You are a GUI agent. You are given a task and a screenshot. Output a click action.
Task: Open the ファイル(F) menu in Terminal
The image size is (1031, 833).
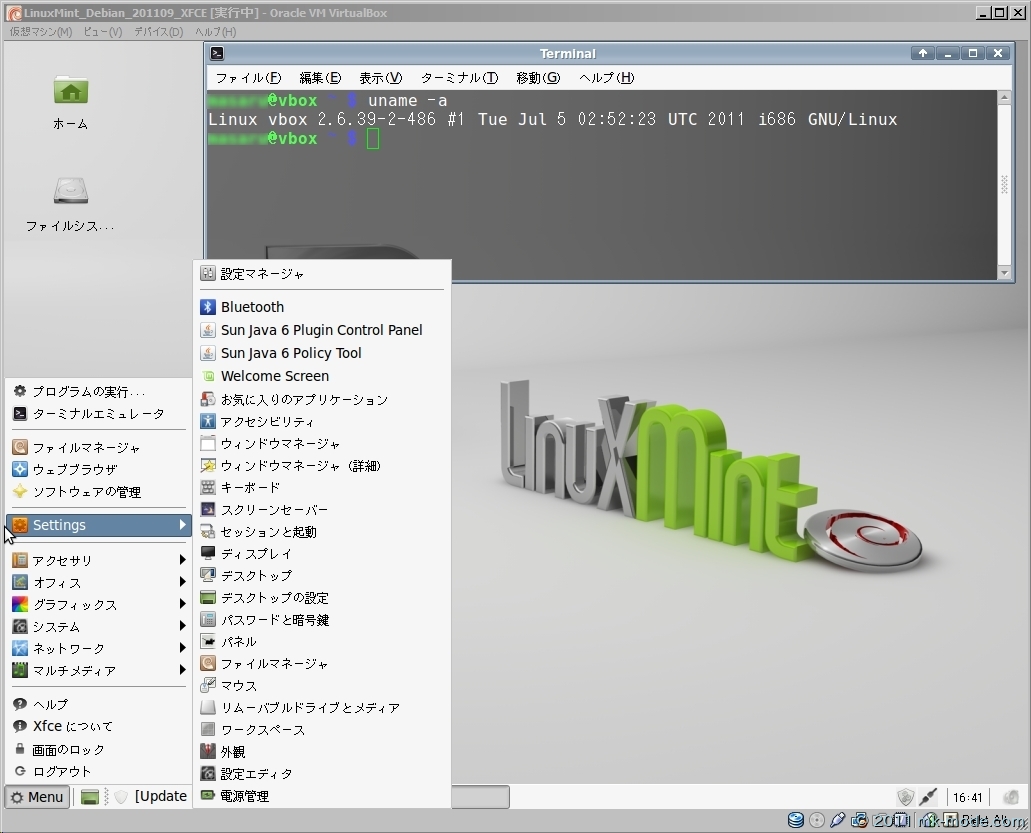click(x=248, y=78)
